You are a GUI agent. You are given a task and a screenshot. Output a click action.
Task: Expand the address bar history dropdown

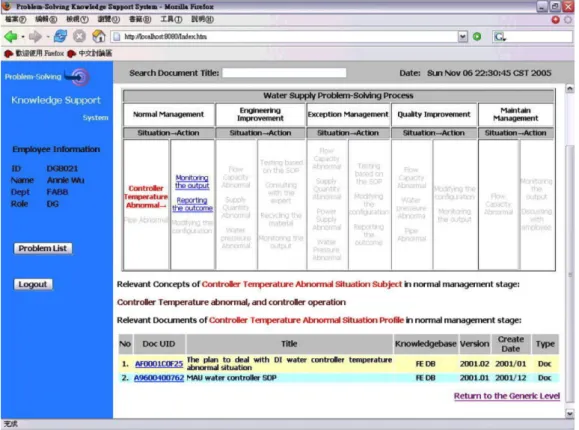click(462, 37)
